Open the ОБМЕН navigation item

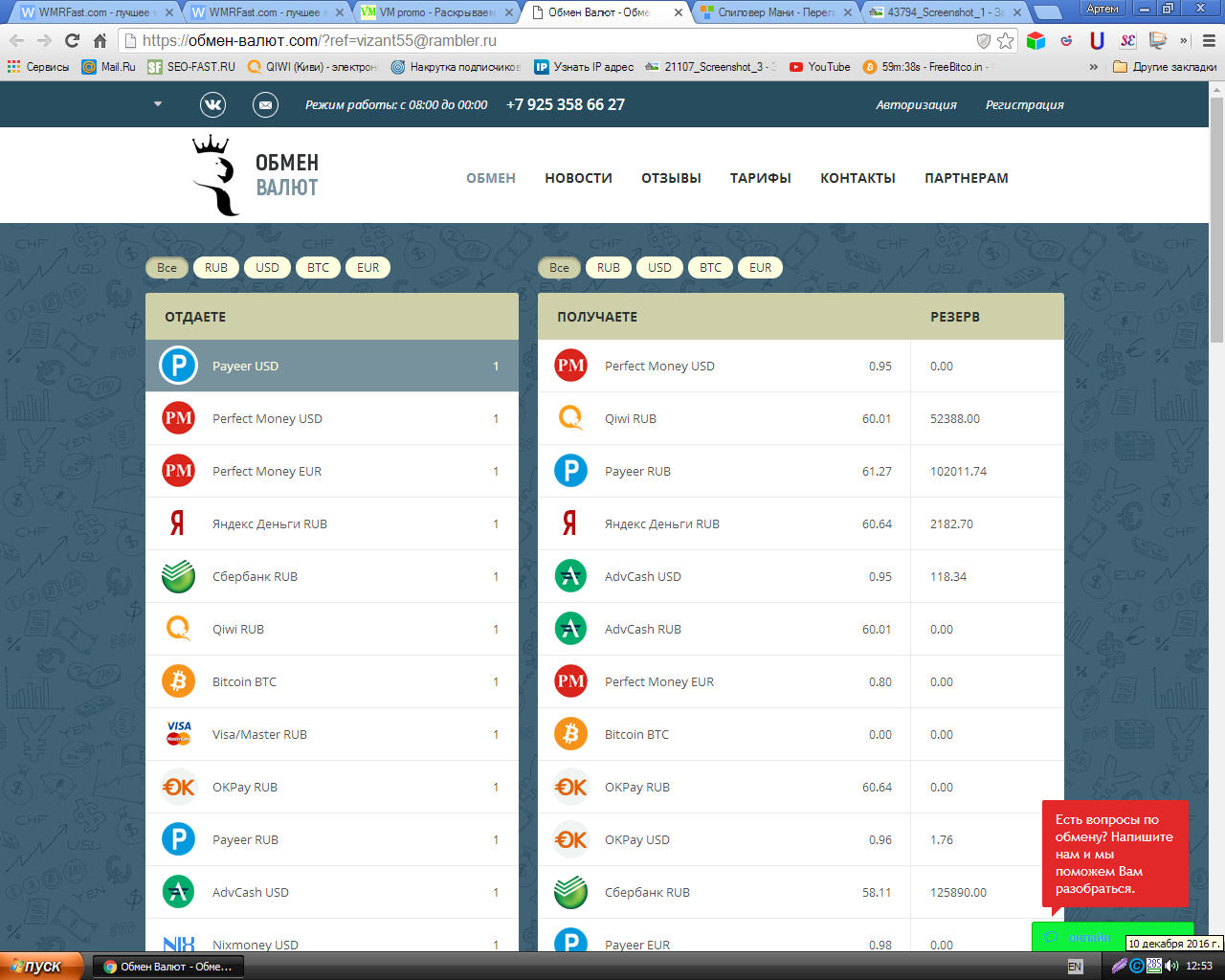pyautogui.click(x=491, y=178)
